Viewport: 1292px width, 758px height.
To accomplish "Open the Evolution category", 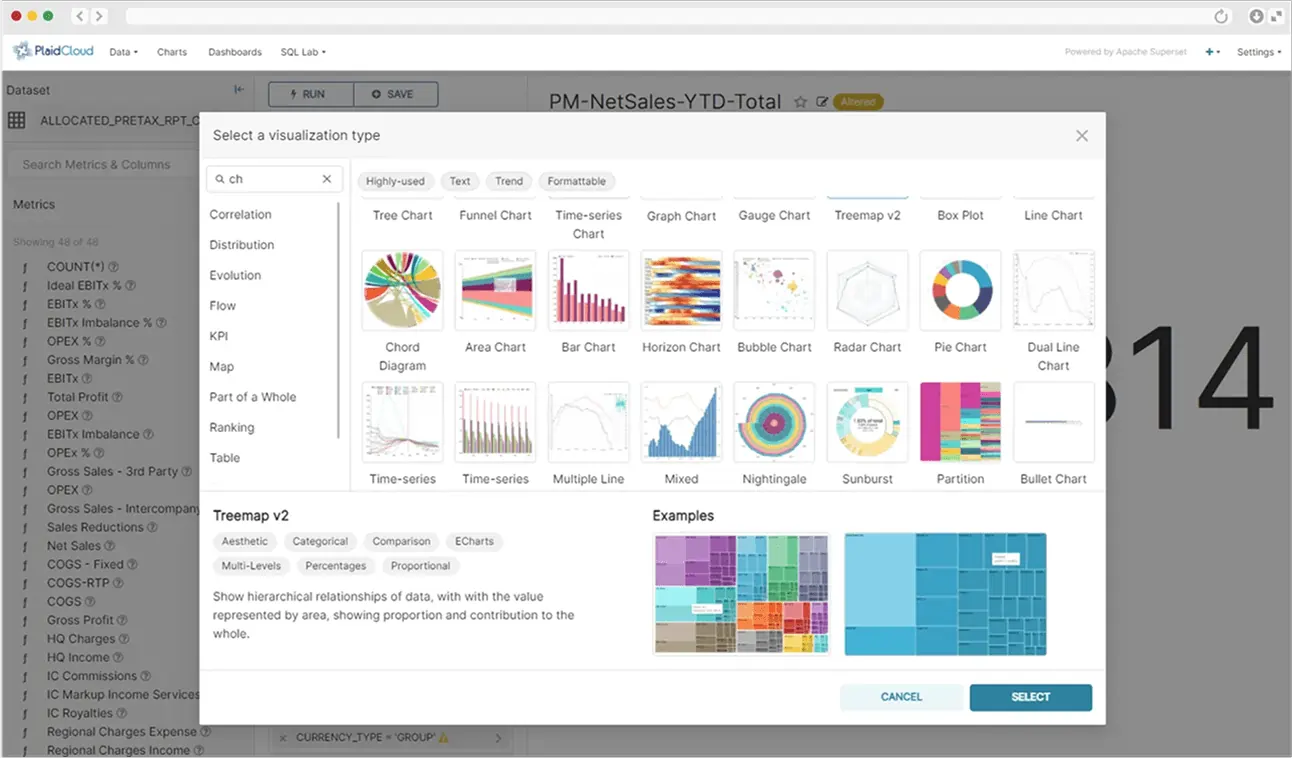I will tap(235, 275).
